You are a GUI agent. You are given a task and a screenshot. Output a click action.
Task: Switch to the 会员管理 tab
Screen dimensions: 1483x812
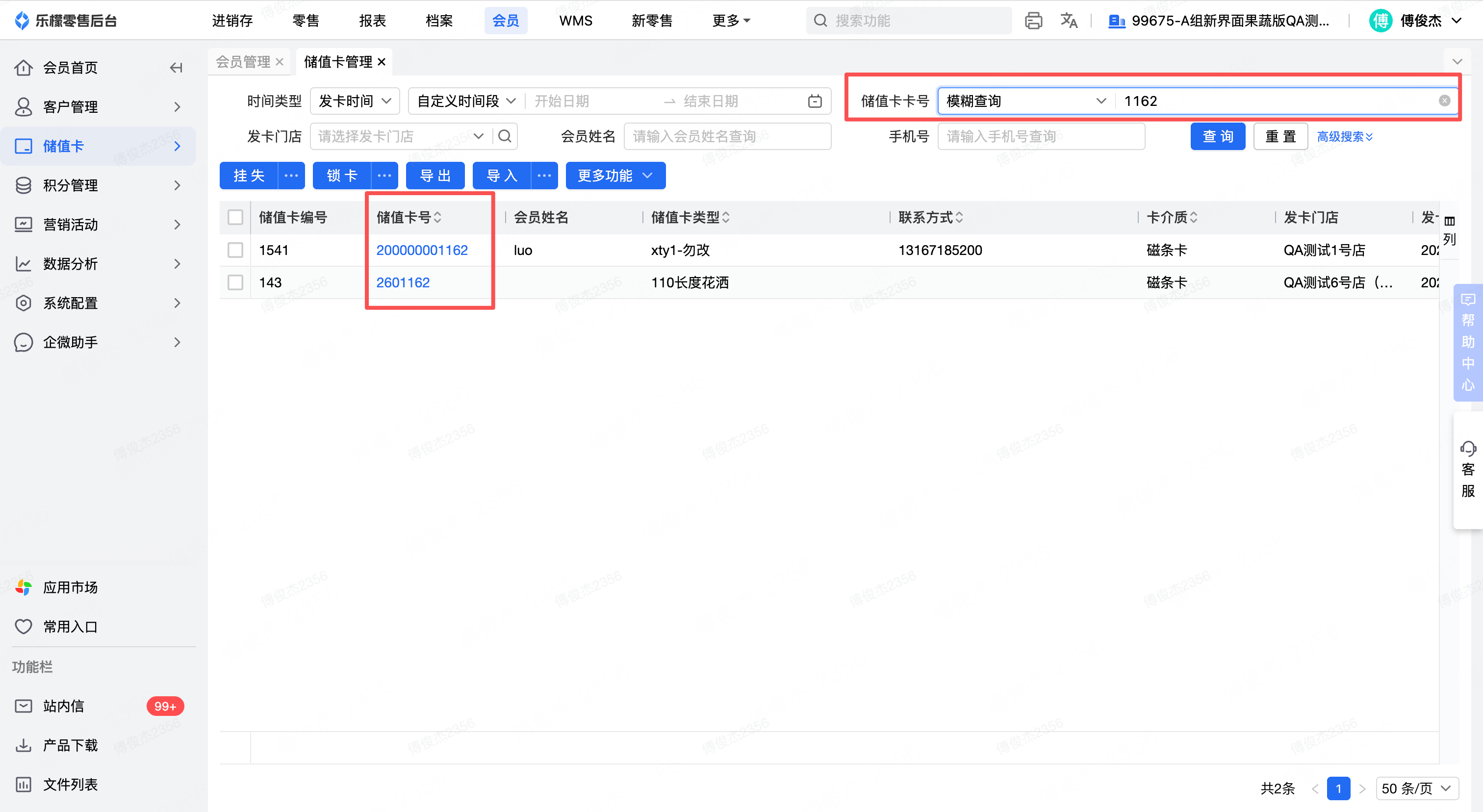click(x=243, y=62)
